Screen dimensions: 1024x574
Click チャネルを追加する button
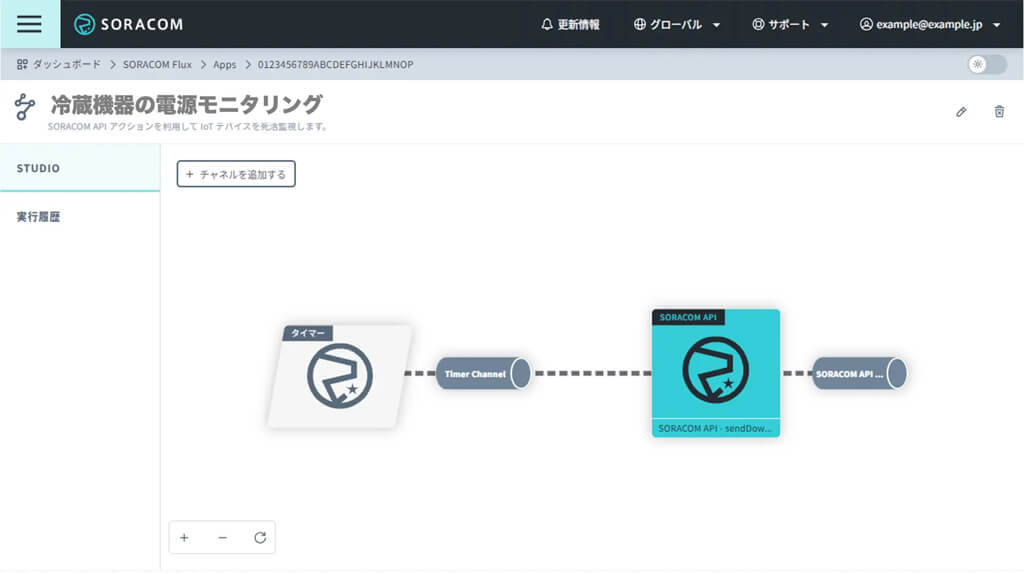pos(236,174)
